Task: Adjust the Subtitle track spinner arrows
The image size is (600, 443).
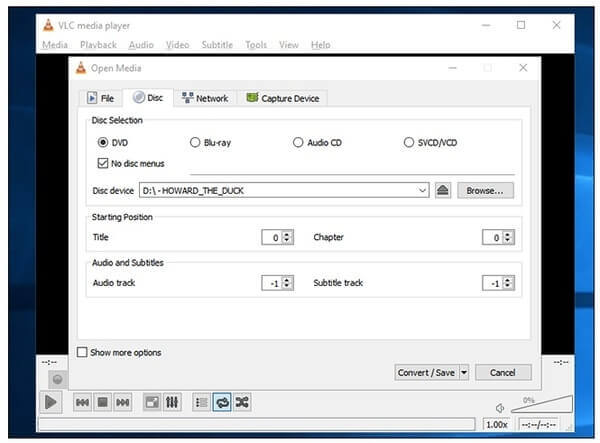Action: pyautogui.click(x=508, y=283)
